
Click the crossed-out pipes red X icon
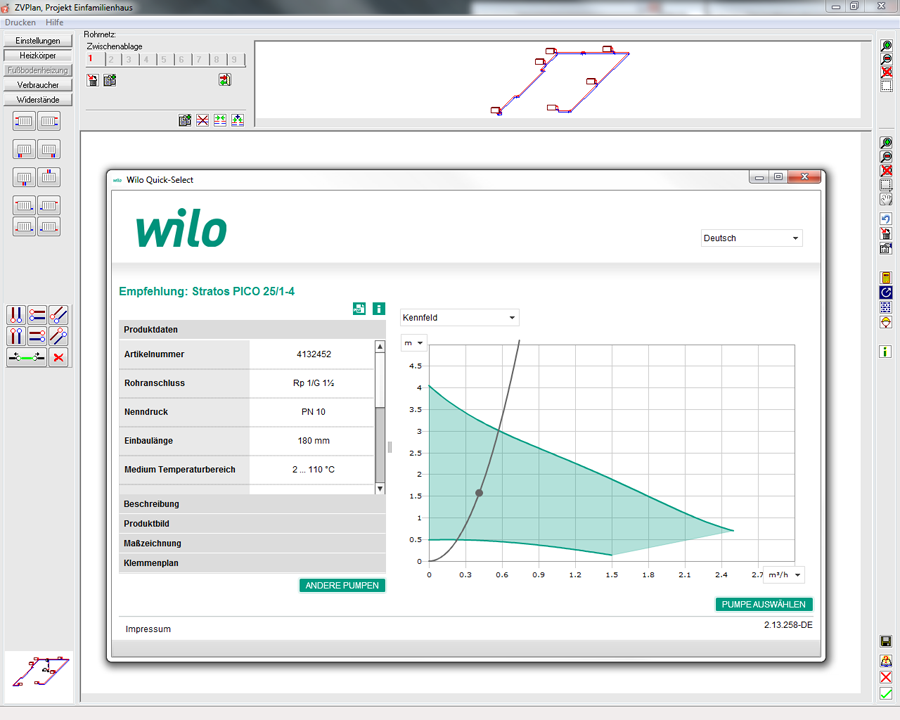(x=203, y=120)
